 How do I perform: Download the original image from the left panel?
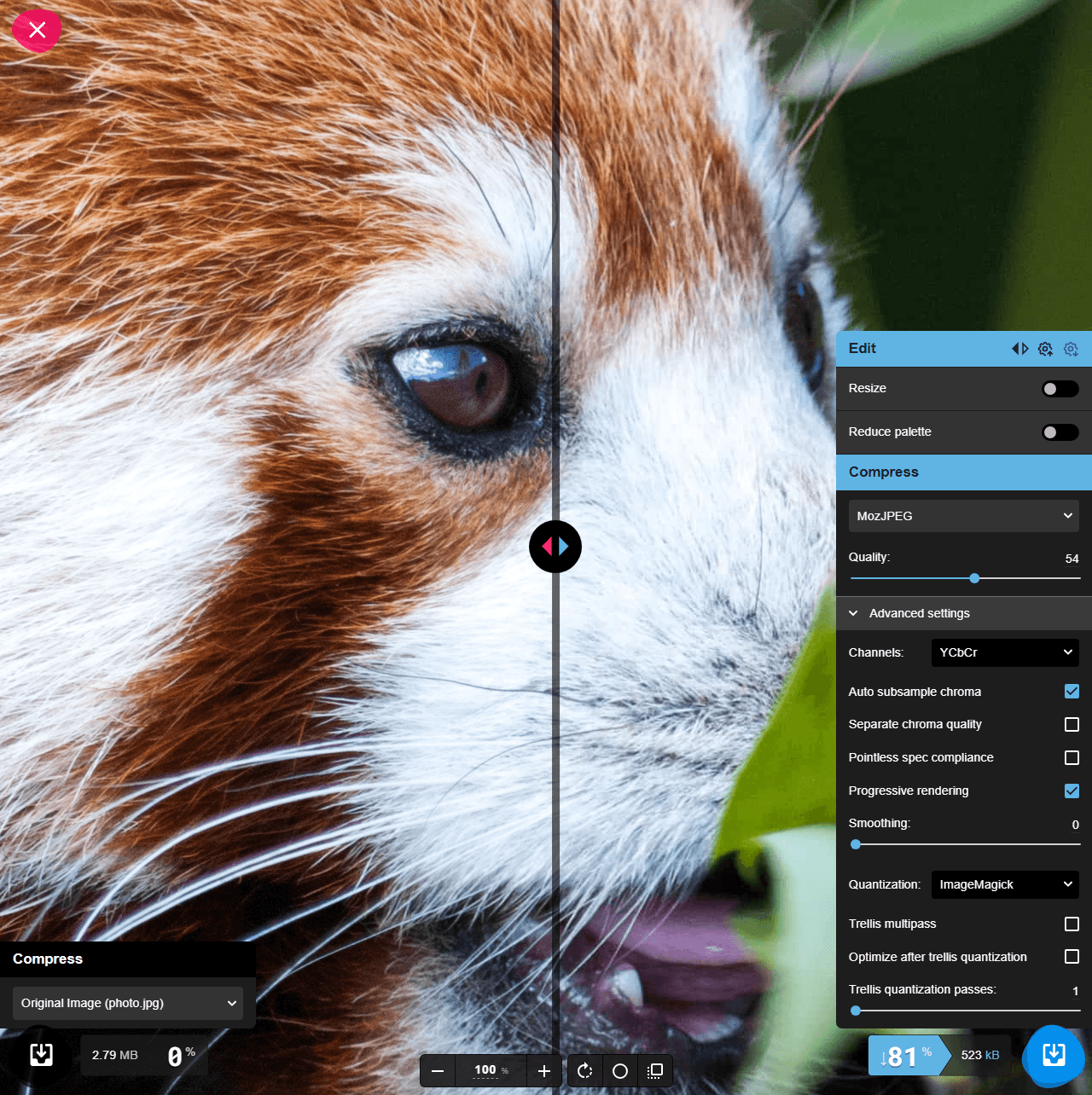[41, 1055]
